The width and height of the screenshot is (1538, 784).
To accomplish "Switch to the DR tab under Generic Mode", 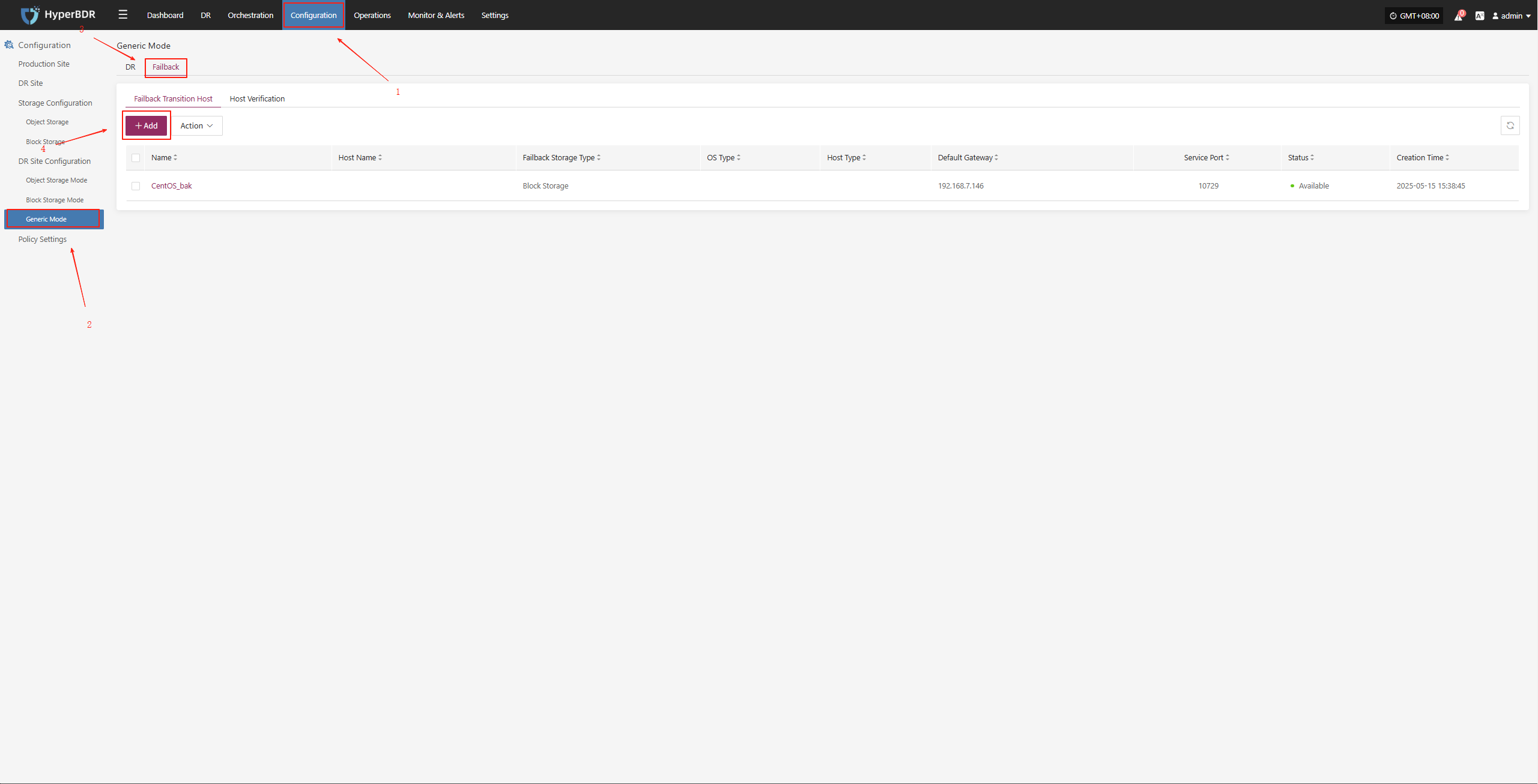I will [x=130, y=67].
